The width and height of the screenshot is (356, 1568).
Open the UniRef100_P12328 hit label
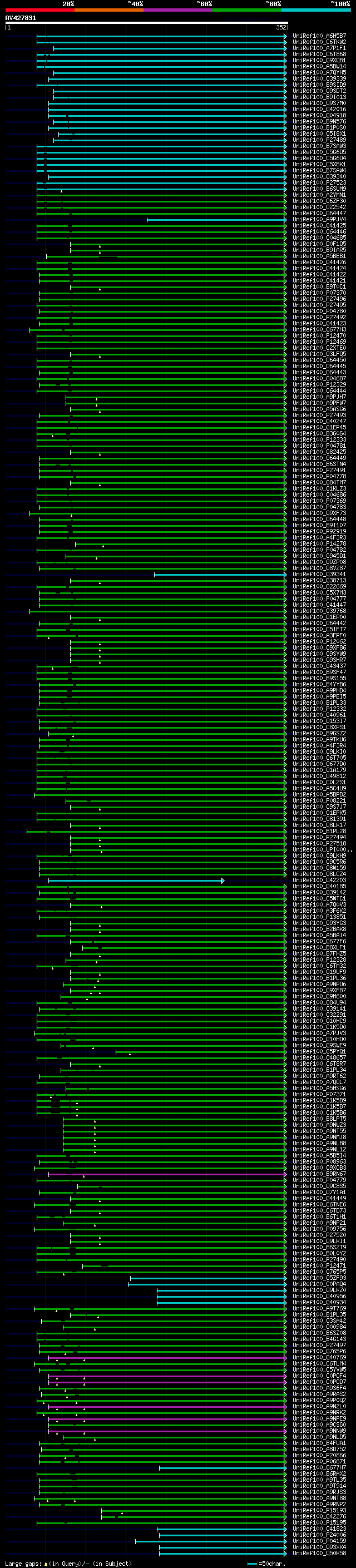click(319, 960)
